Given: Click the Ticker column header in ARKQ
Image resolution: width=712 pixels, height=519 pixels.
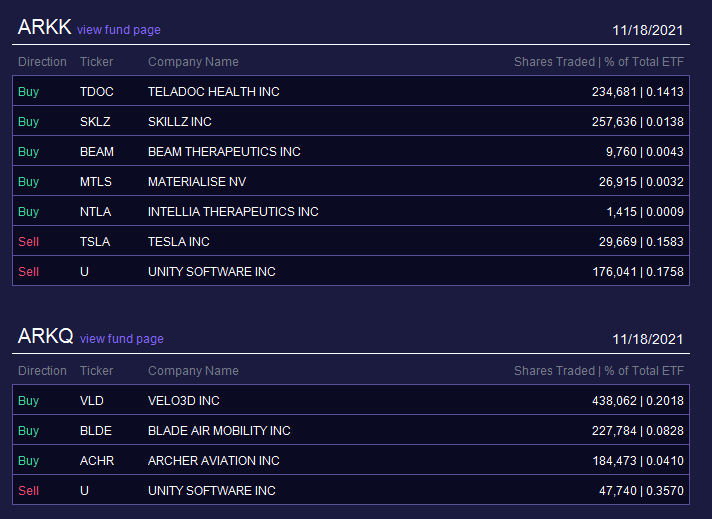Looking at the screenshot, I should 96,371.
